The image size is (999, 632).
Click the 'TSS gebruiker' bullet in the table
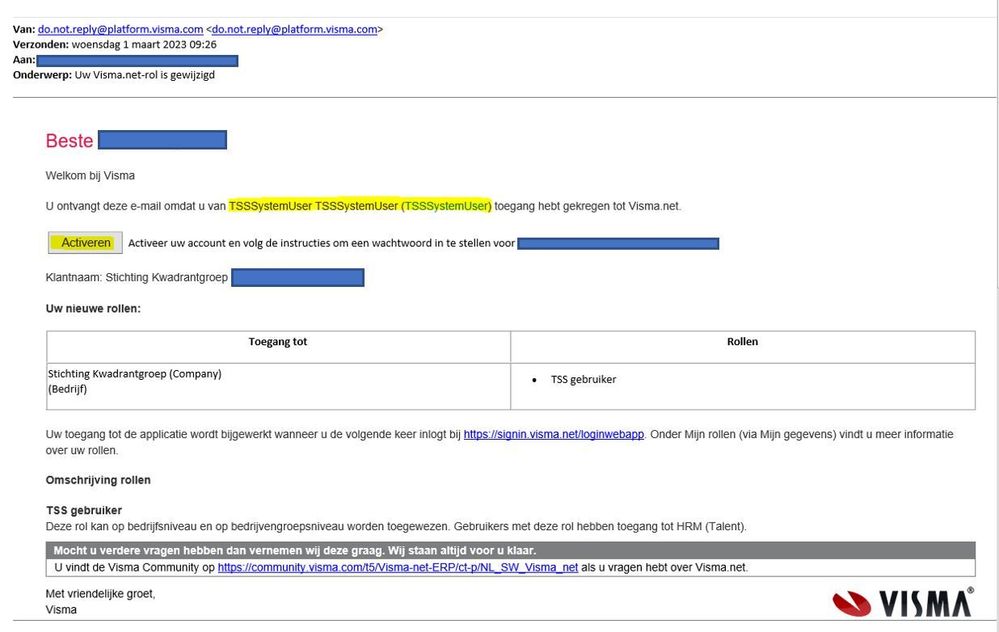point(583,380)
